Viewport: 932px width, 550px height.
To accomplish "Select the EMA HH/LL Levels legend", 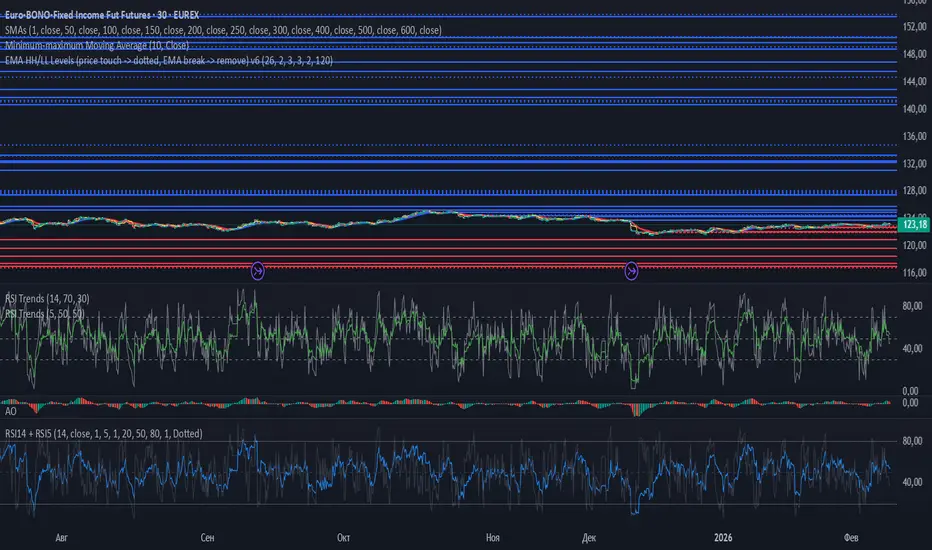I will coord(169,61).
